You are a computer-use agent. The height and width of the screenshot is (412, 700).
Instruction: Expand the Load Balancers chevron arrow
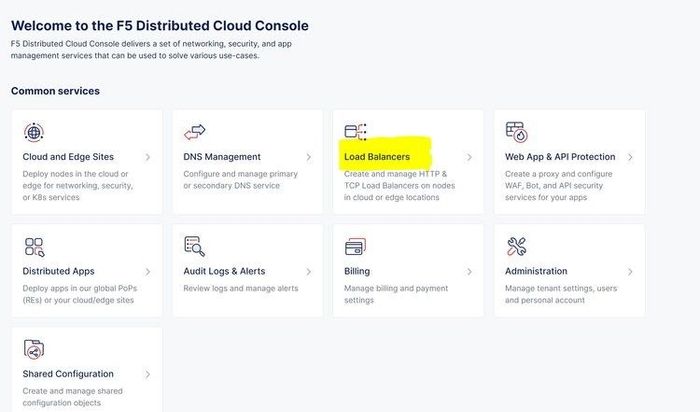pyautogui.click(x=470, y=157)
